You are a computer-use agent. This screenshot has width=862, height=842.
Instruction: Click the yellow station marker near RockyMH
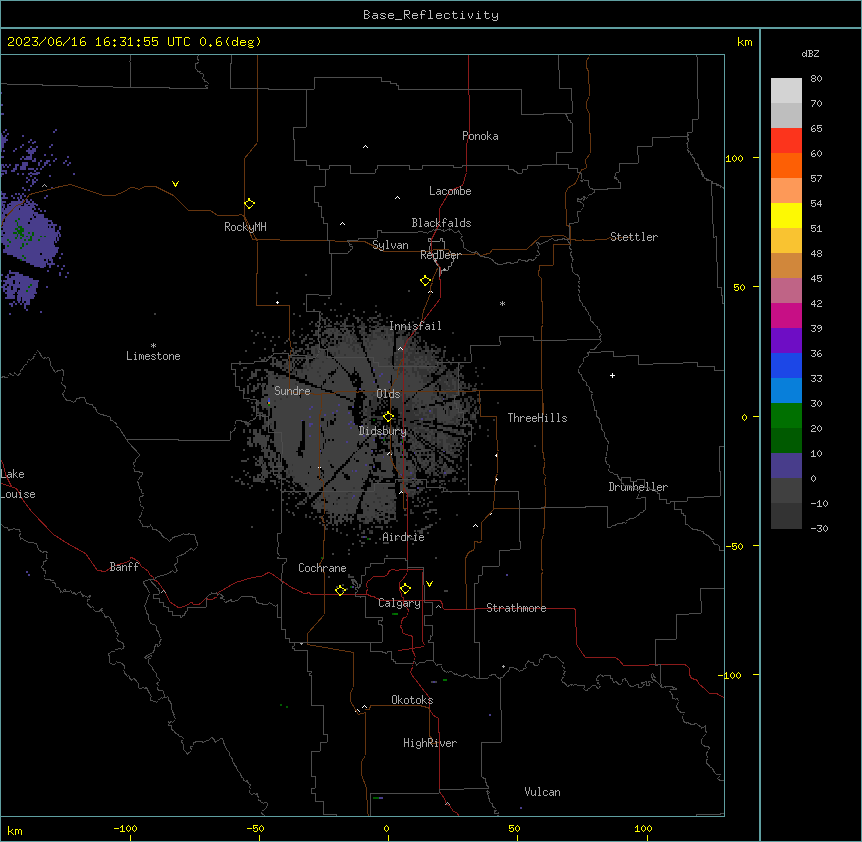pos(249,204)
